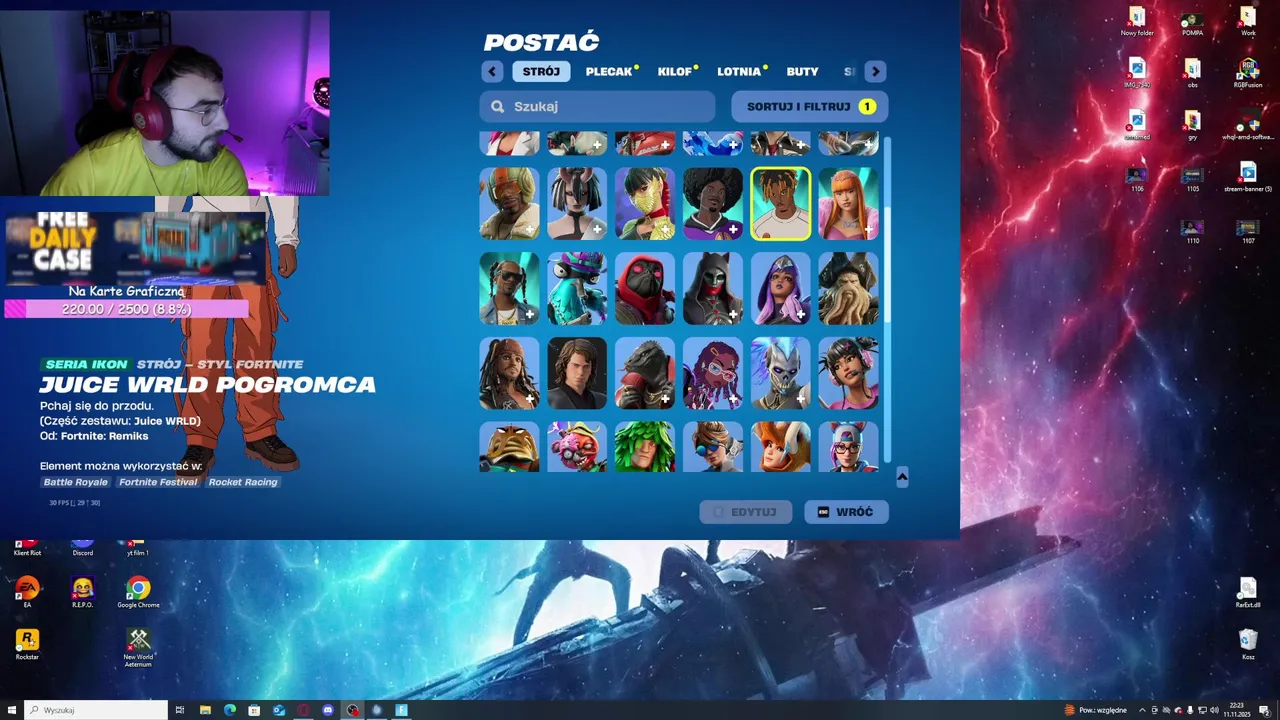Select the afro-haired character outfit
Image resolution: width=1280 pixels, height=720 pixels.
pos(713,204)
